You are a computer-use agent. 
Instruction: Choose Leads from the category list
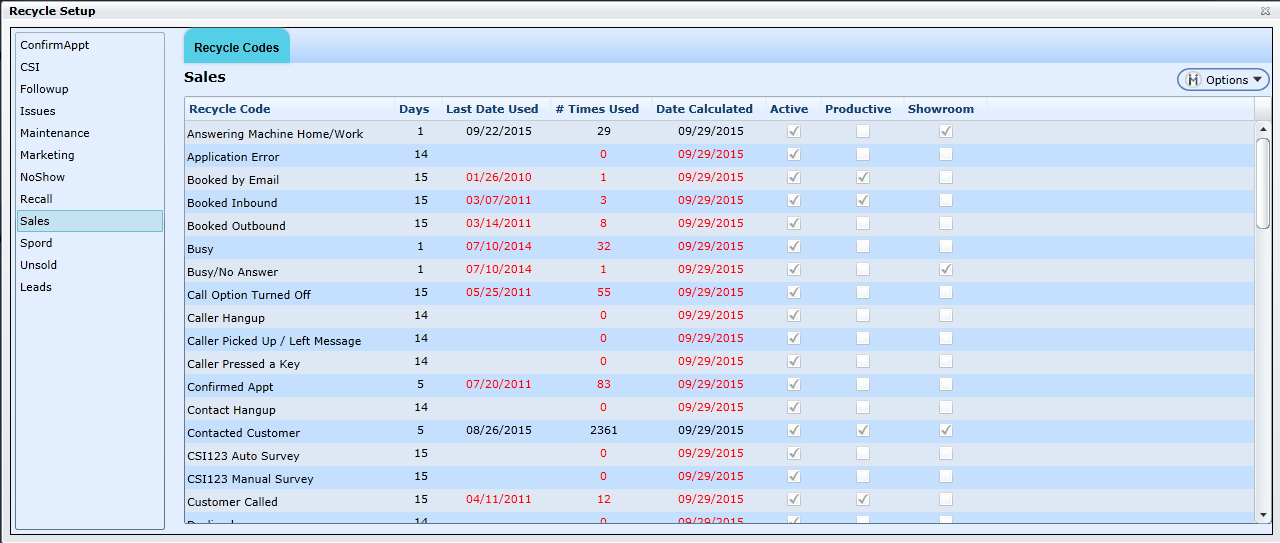point(36,287)
